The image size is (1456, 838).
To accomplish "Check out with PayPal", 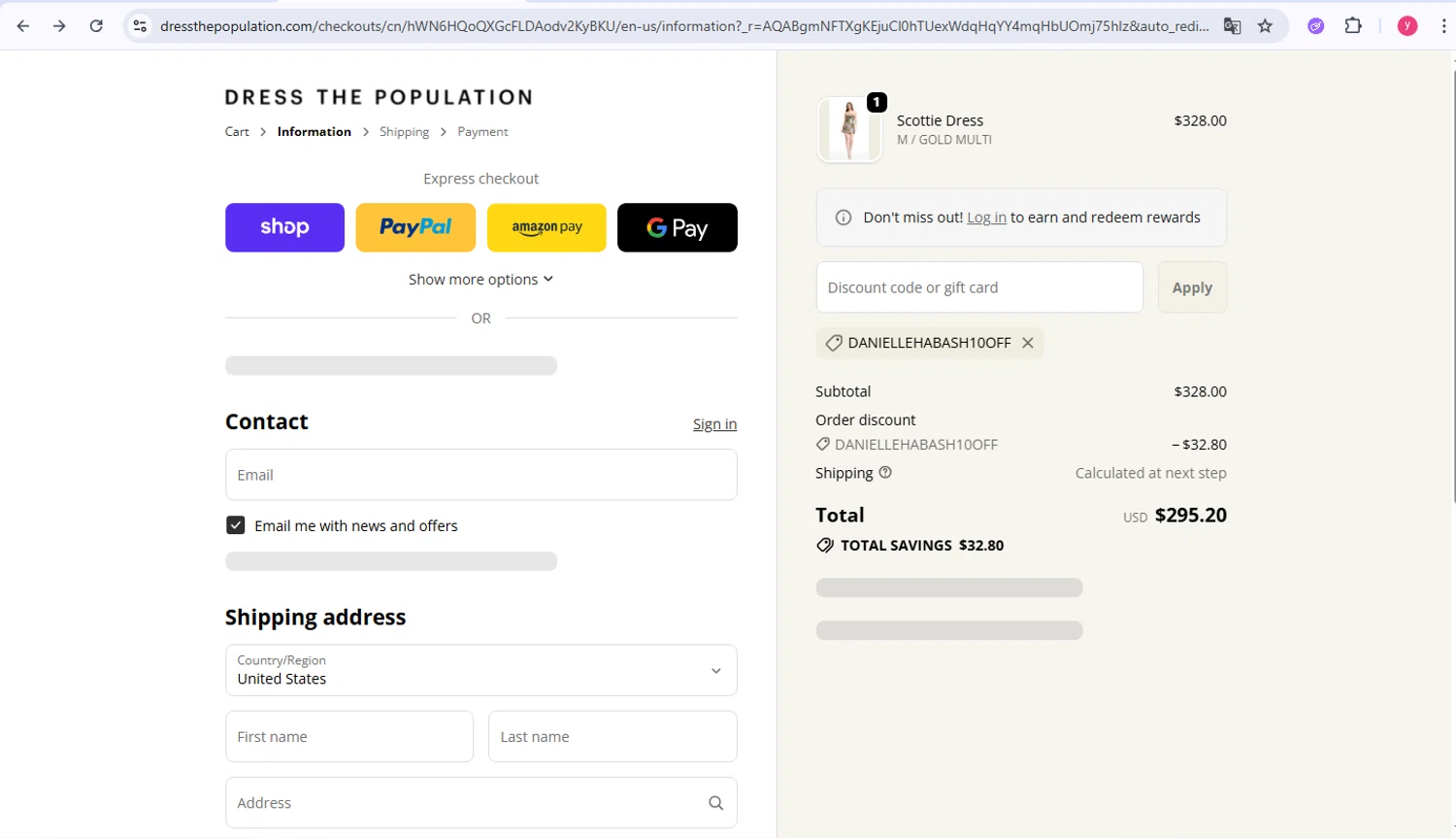I will (x=415, y=227).
